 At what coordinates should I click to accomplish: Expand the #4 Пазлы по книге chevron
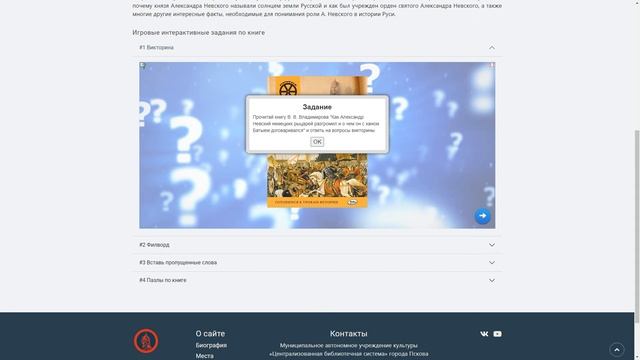point(492,280)
